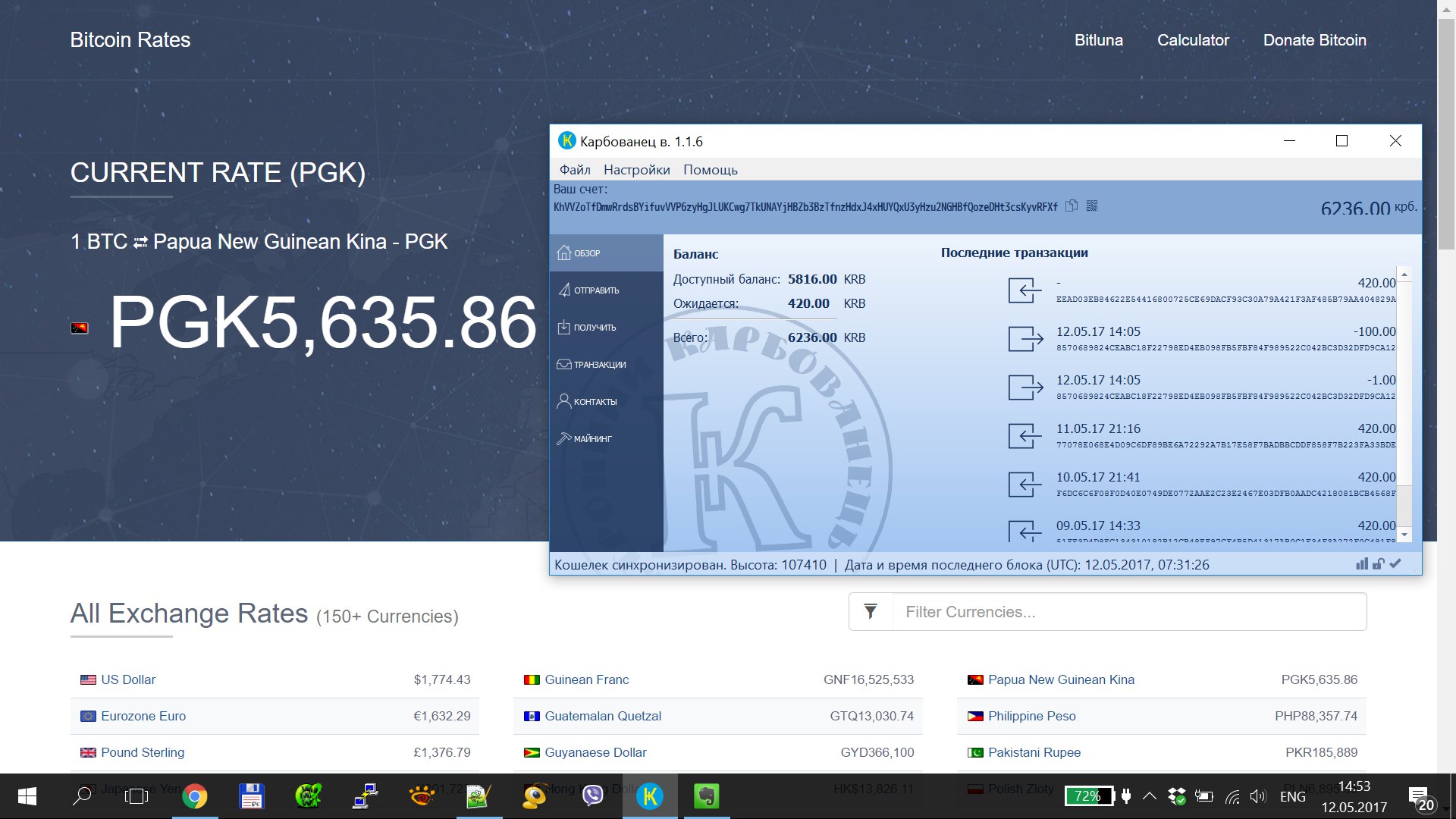Open the Calculator link in the page header
Screen dimensions: 1456x819
click(1193, 40)
